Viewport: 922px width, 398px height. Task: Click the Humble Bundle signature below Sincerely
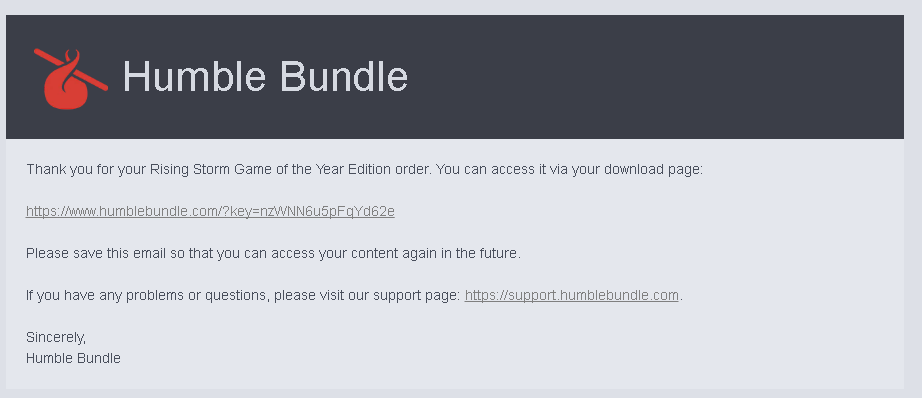click(x=74, y=358)
